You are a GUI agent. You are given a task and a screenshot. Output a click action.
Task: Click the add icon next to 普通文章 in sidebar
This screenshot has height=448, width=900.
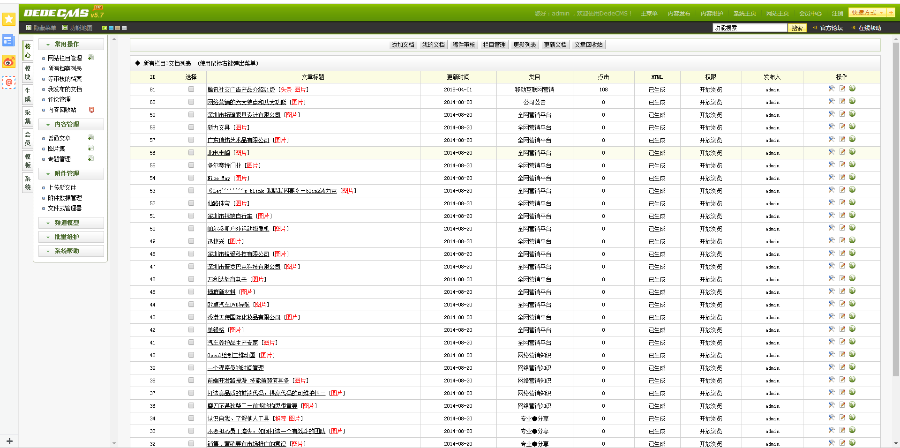(x=91, y=137)
